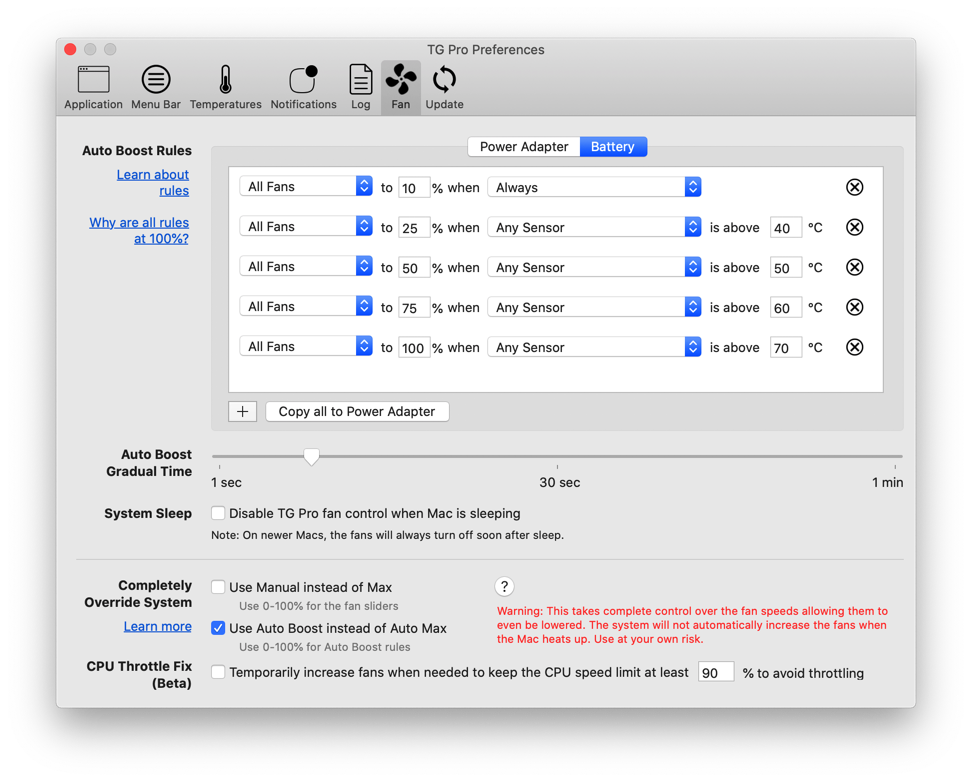Remove the rule above 50 °C
The width and height of the screenshot is (972, 782).
(x=854, y=267)
